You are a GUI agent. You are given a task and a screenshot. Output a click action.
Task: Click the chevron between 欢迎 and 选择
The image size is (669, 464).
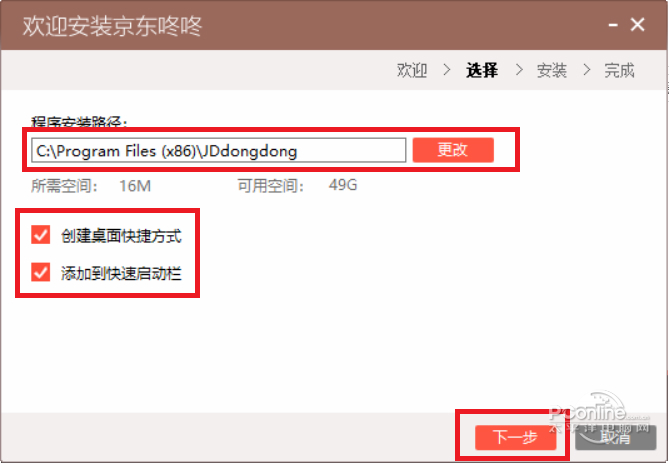447,70
